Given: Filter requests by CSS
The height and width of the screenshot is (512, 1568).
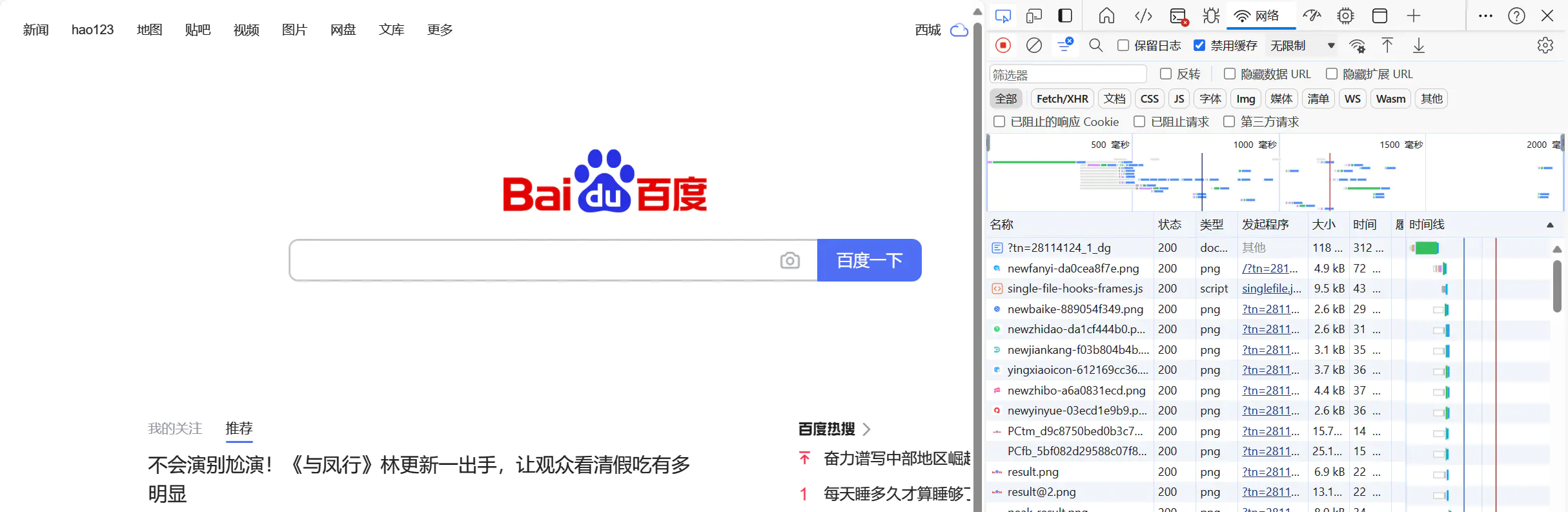Looking at the screenshot, I should [1149, 99].
